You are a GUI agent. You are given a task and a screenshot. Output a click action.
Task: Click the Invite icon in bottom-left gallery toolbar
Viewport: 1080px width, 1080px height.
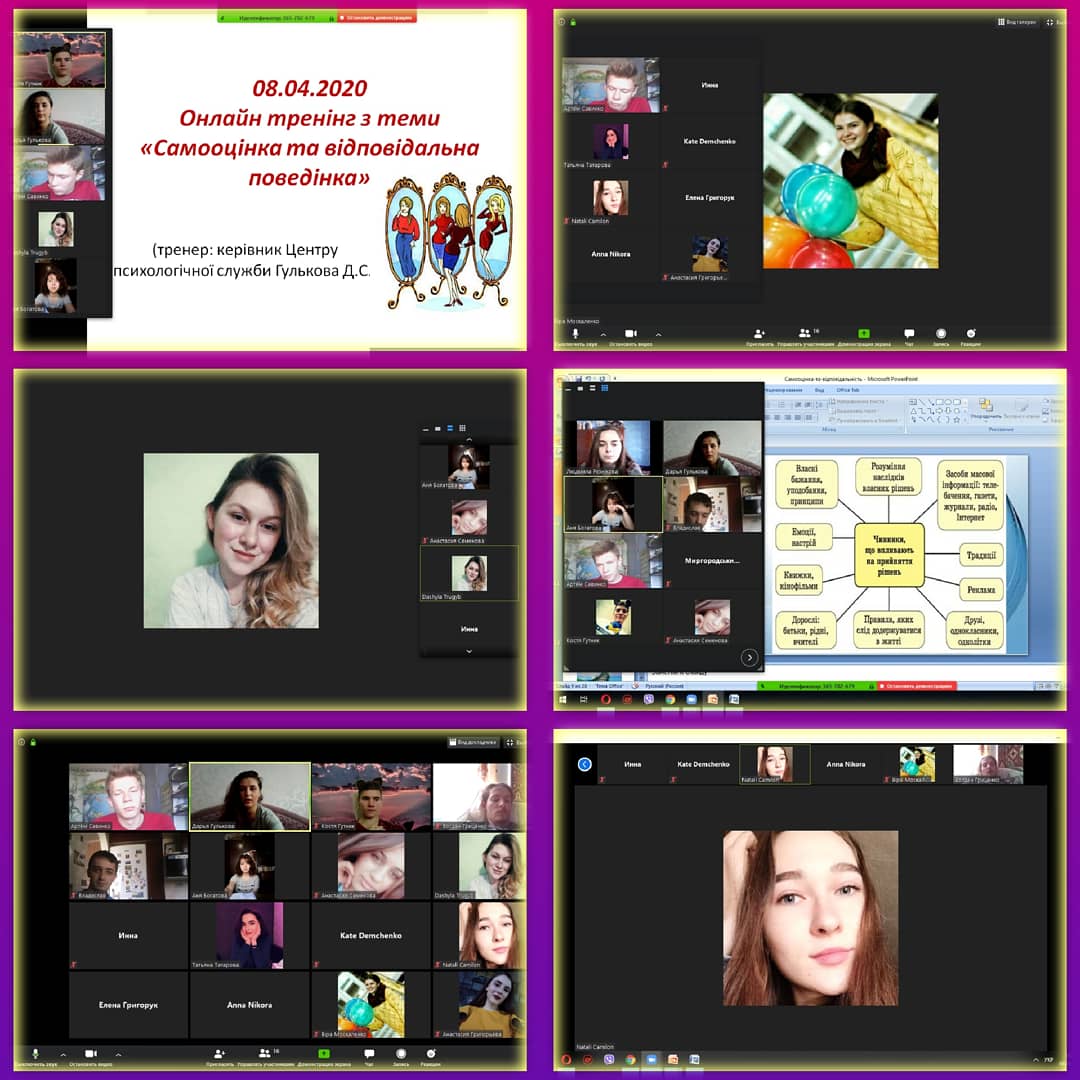pyautogui.click(x=219, y=1054)
